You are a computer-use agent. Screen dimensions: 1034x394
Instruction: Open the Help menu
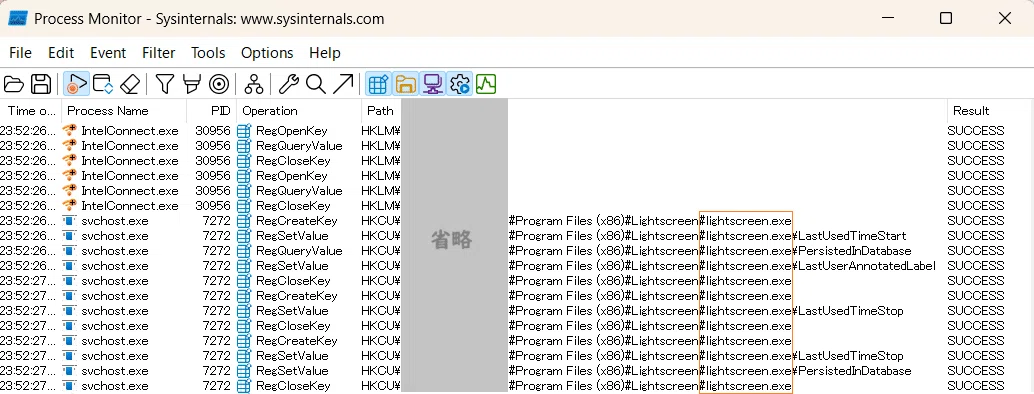coord(325,53)
